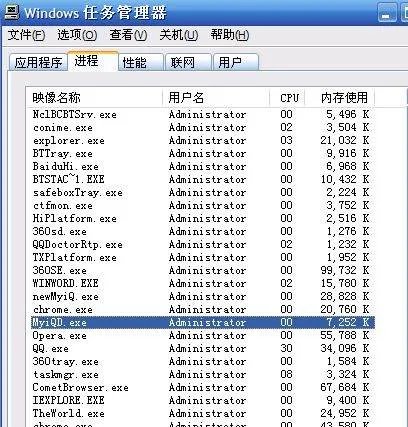Select the CometBrowser.exe process row
The height and width of the screenshot is (427, 408).
pyautogui.click(x=203, y=388)
